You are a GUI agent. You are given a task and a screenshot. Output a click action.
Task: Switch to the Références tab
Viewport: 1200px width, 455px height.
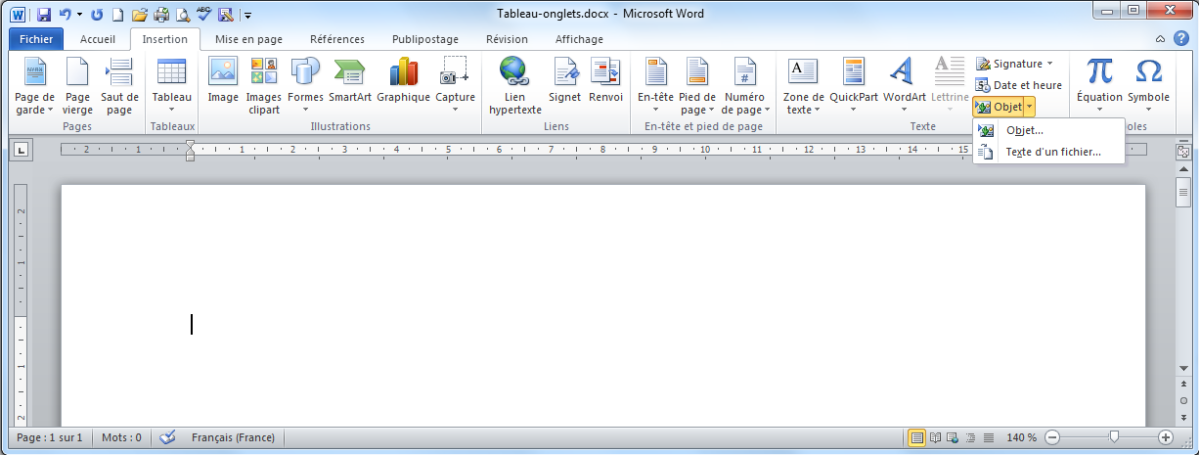click(337, 39)
